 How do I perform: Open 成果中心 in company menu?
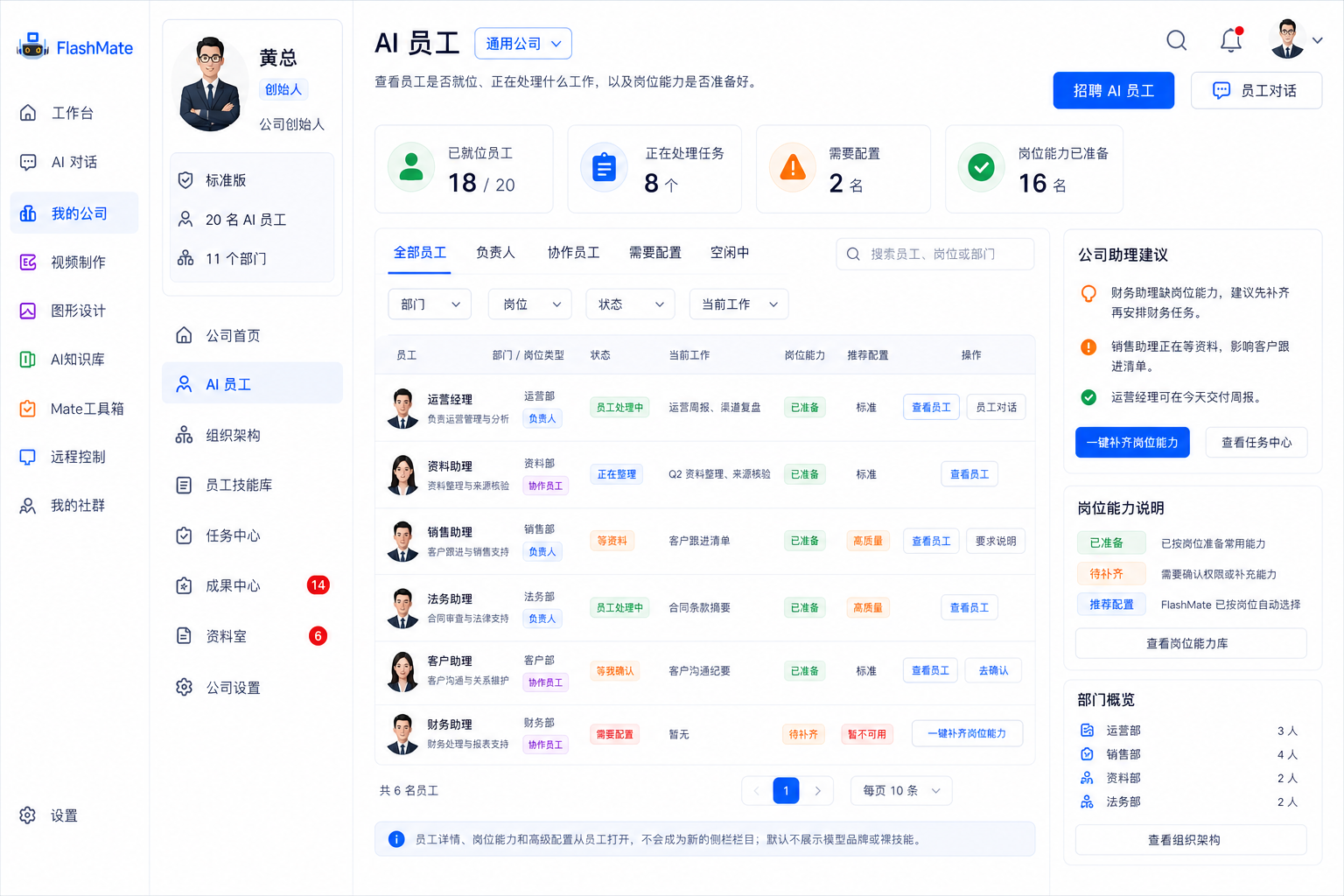252,585
